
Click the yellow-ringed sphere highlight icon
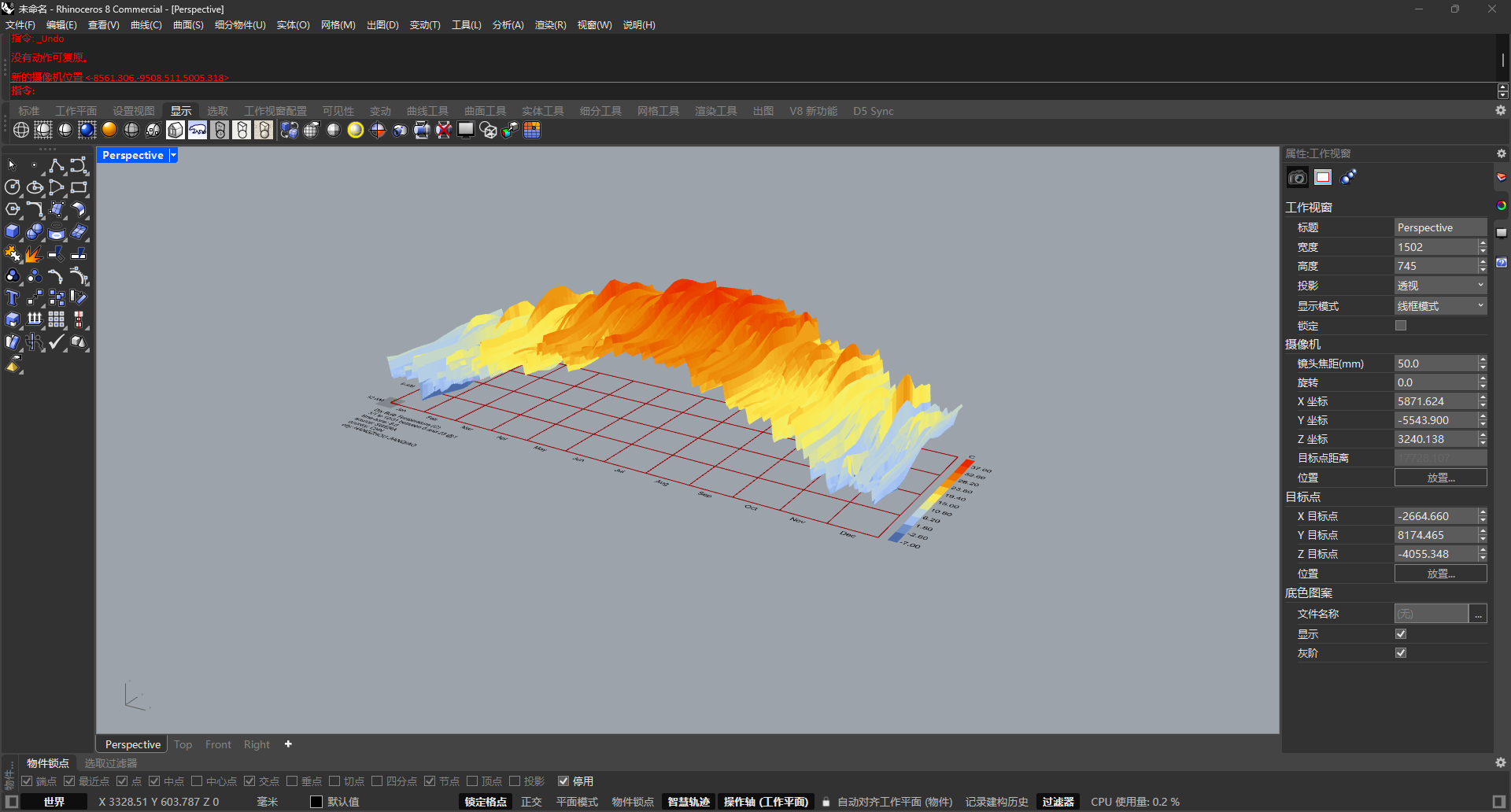[356, 130]
